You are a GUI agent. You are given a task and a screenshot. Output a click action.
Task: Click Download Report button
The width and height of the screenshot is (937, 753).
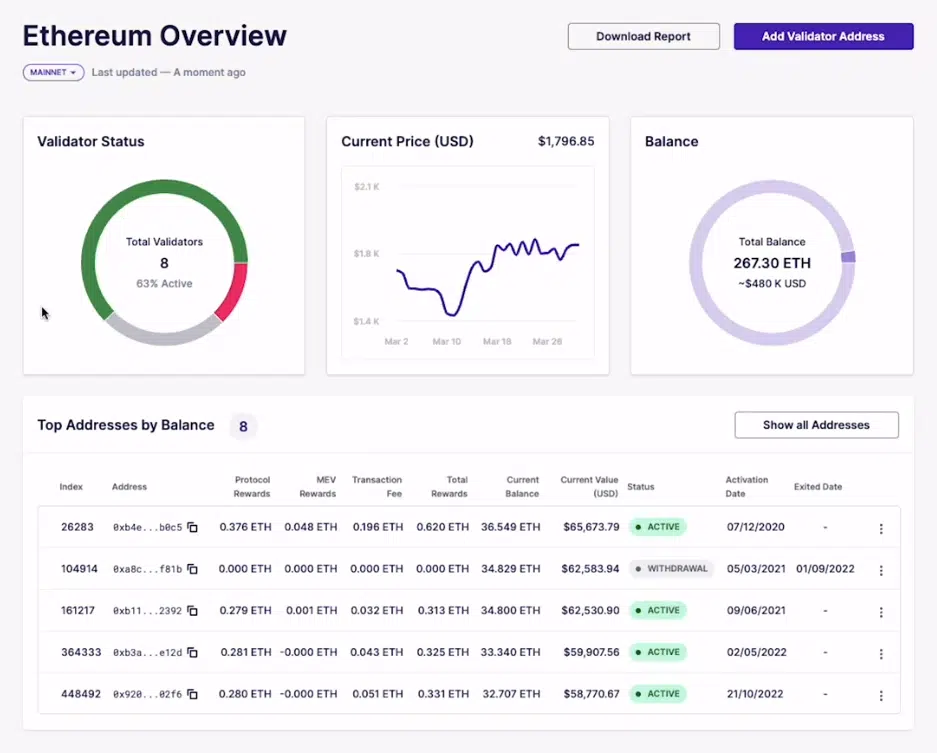[x=644, y=36]
